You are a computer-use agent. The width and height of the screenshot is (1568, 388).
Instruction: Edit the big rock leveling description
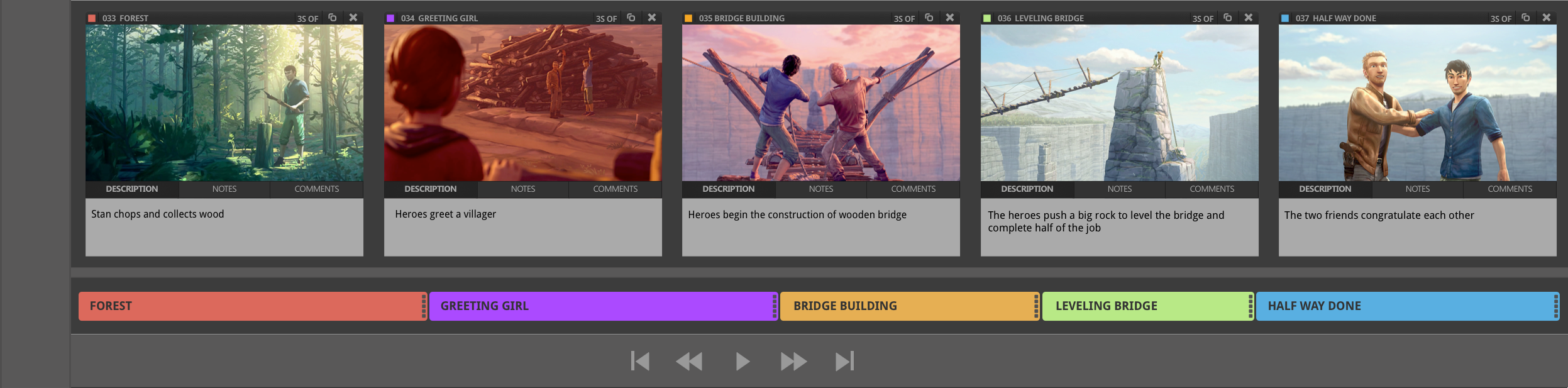(1120, 227)
